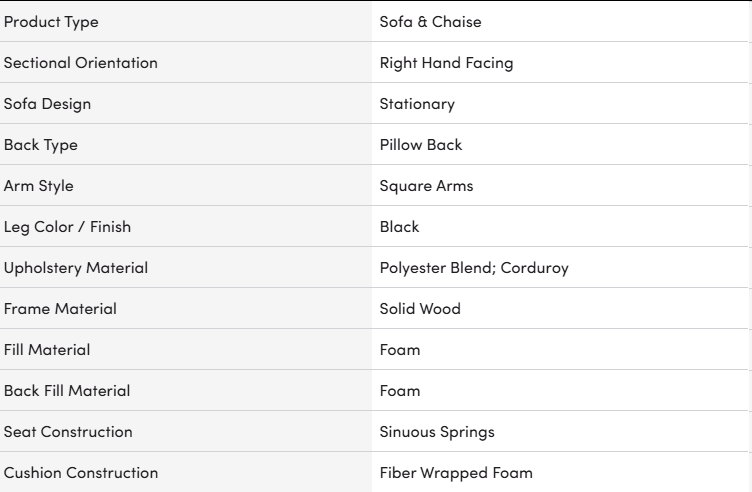Click the Solid Wood value
This screenshot has height=492, width=752.
[420, 309]
